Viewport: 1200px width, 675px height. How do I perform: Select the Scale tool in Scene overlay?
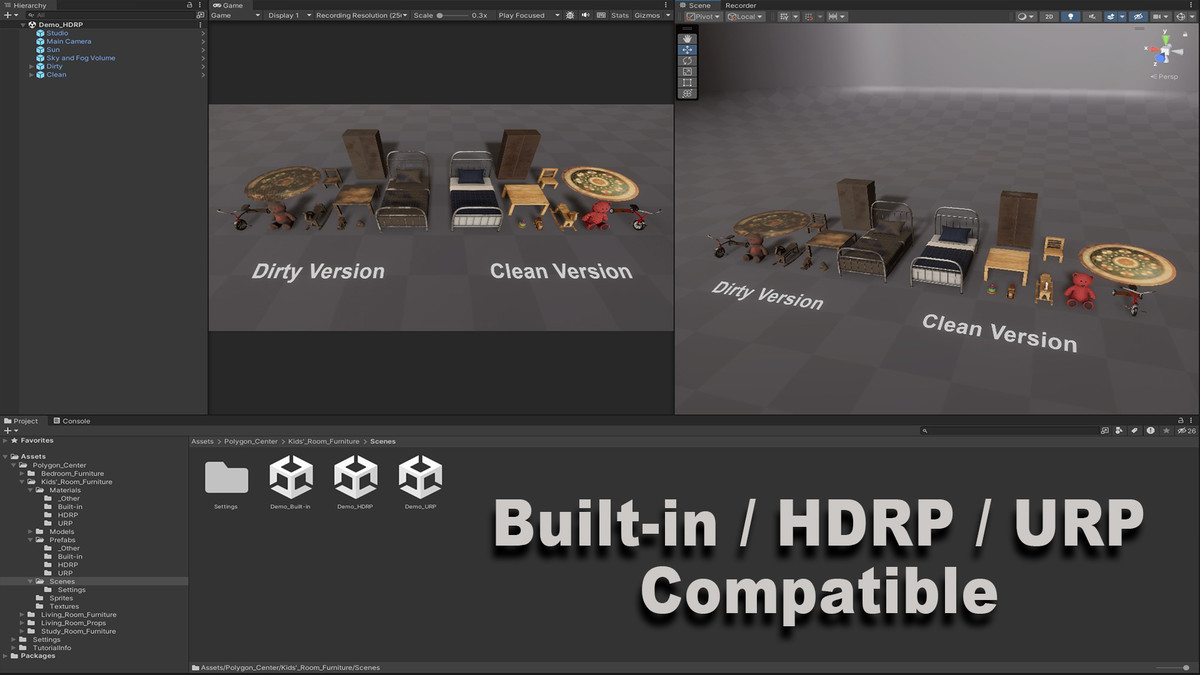687,71
